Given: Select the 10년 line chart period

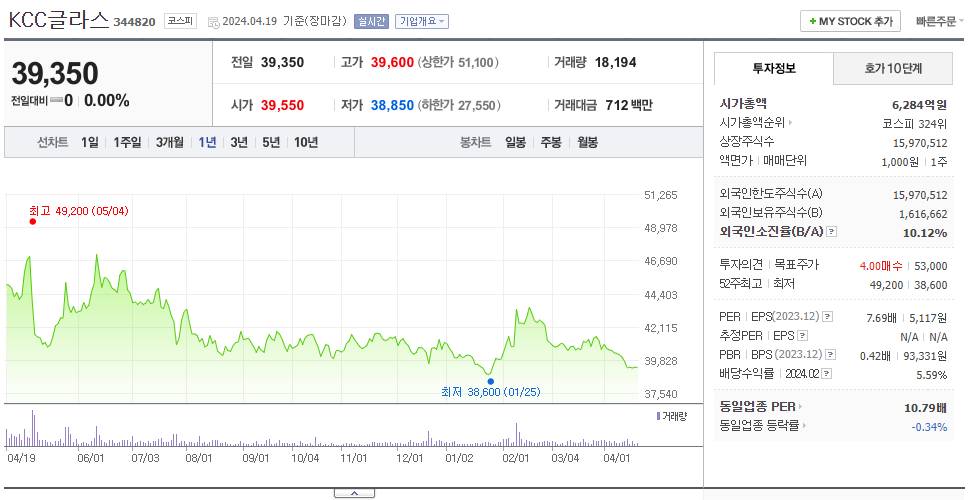Looking at the screenshot, I should click(306, 143).
